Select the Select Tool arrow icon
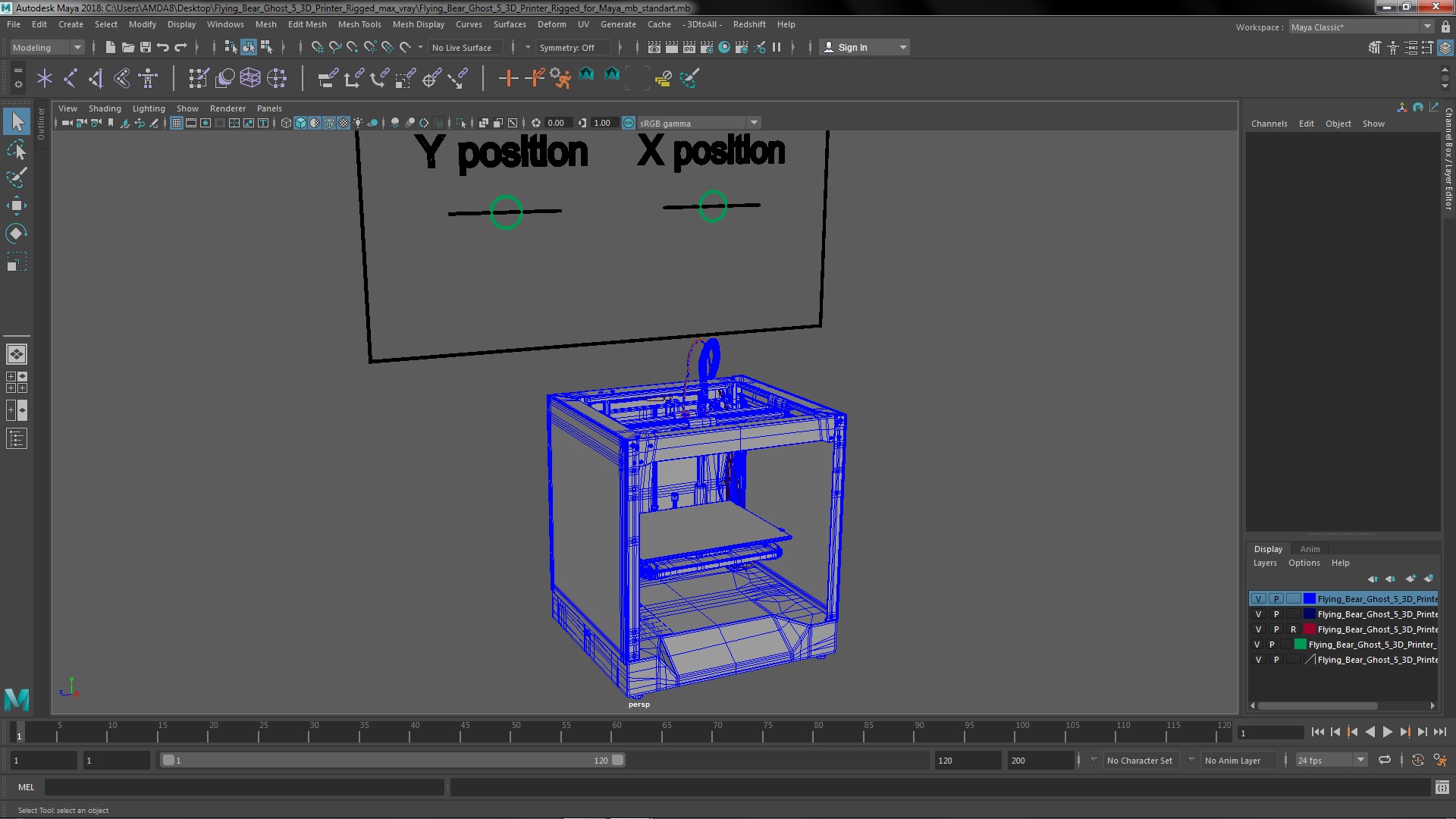The width and height of the screenshot is (1456, 819). tap(17, 121)
